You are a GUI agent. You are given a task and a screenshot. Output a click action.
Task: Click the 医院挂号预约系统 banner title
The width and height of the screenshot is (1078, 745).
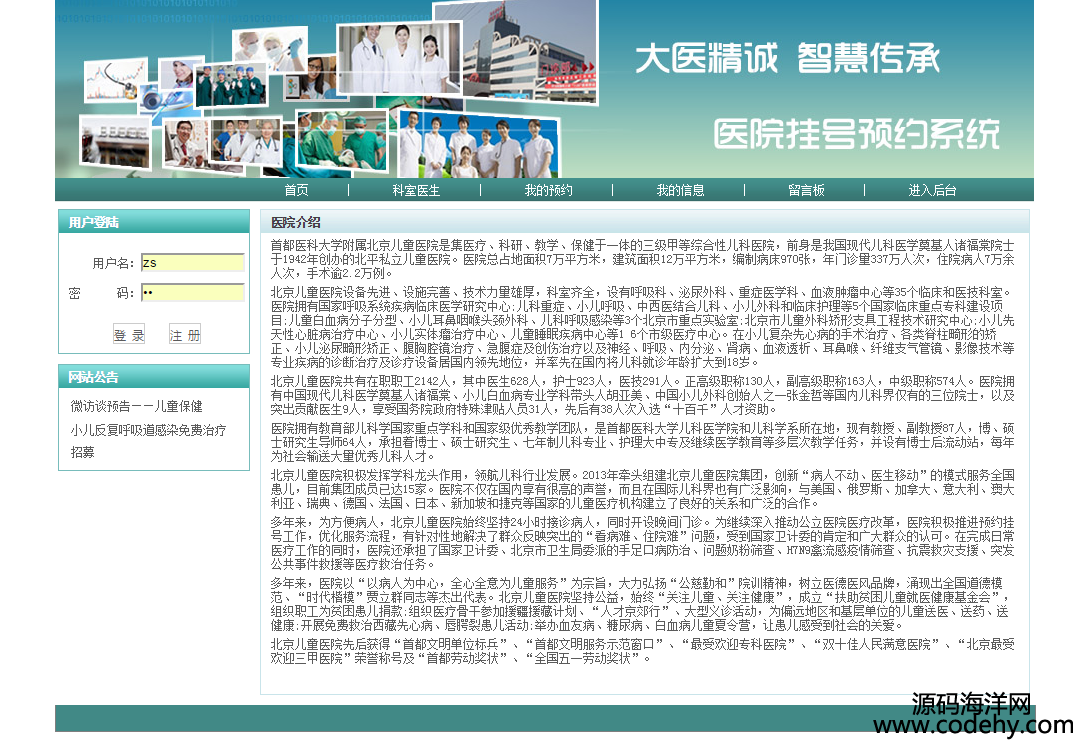(x=856, y=133)
